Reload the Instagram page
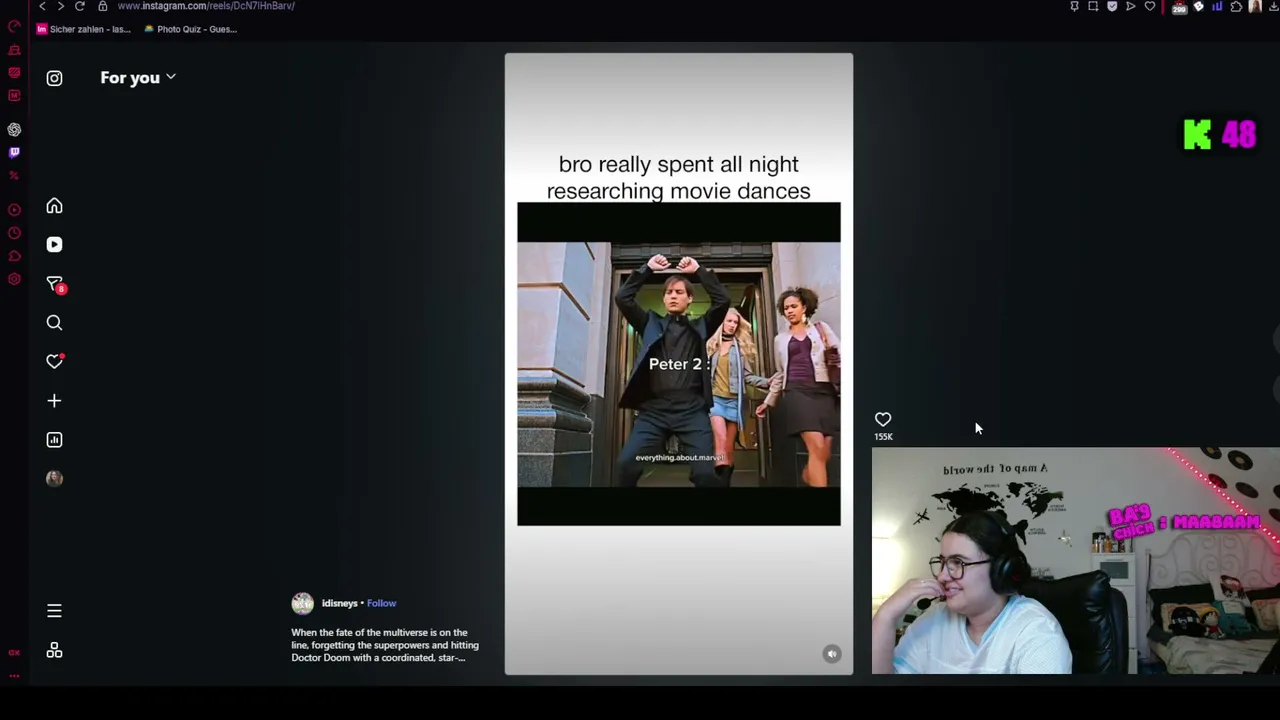Screen dimensions: 1280x720 click(80, 6)
